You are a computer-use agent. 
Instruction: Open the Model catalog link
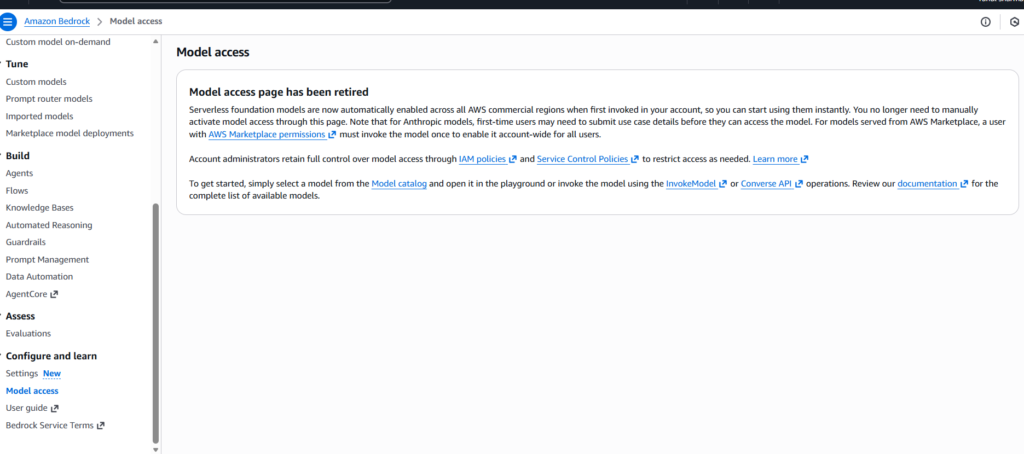(398, 184)
